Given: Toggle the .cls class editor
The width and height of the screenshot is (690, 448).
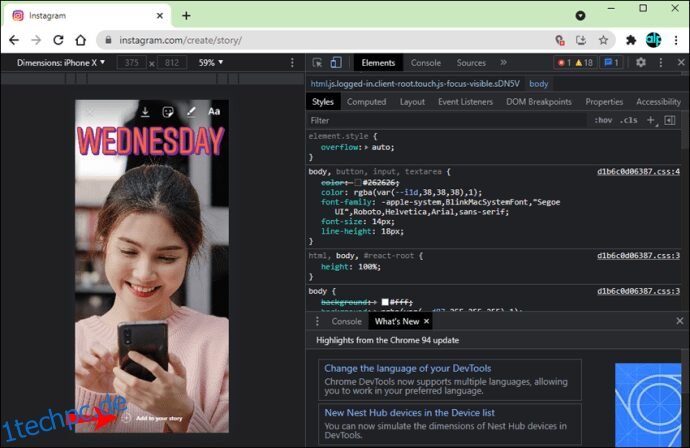Looking at the screenshot, I should coord(629,120).
